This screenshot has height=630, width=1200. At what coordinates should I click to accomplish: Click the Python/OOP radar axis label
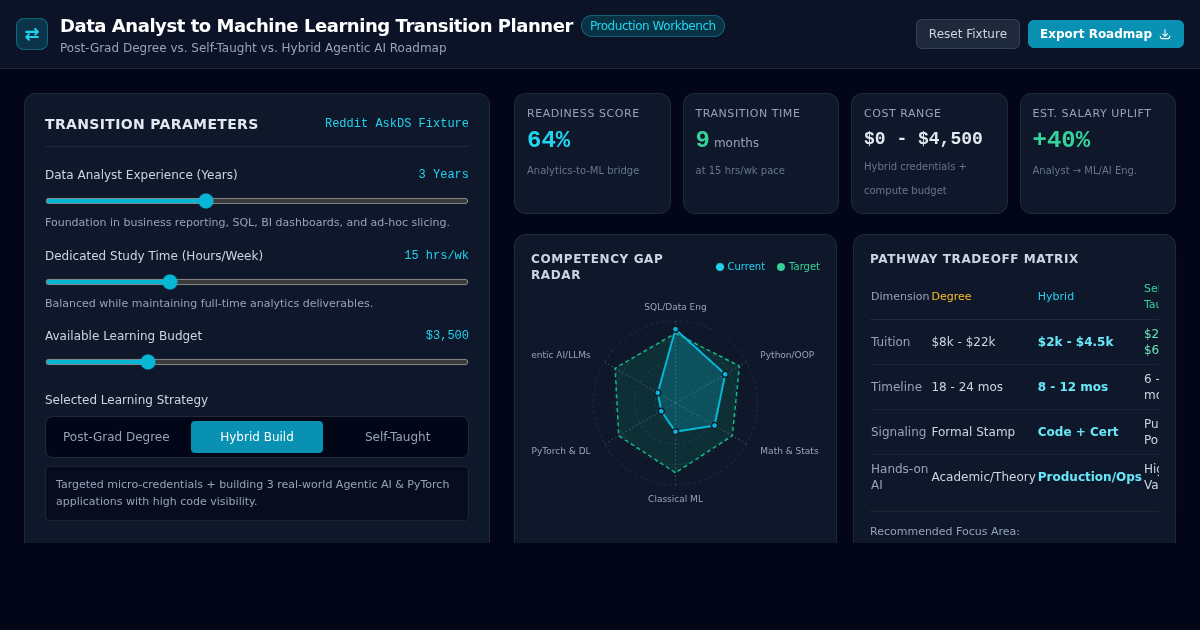point(787,355)
